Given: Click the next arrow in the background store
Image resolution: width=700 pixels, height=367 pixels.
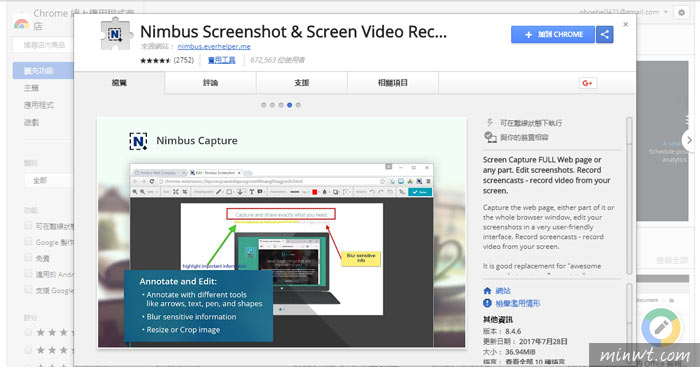Looking at the screenshot, I should click(x=689, y=140).
